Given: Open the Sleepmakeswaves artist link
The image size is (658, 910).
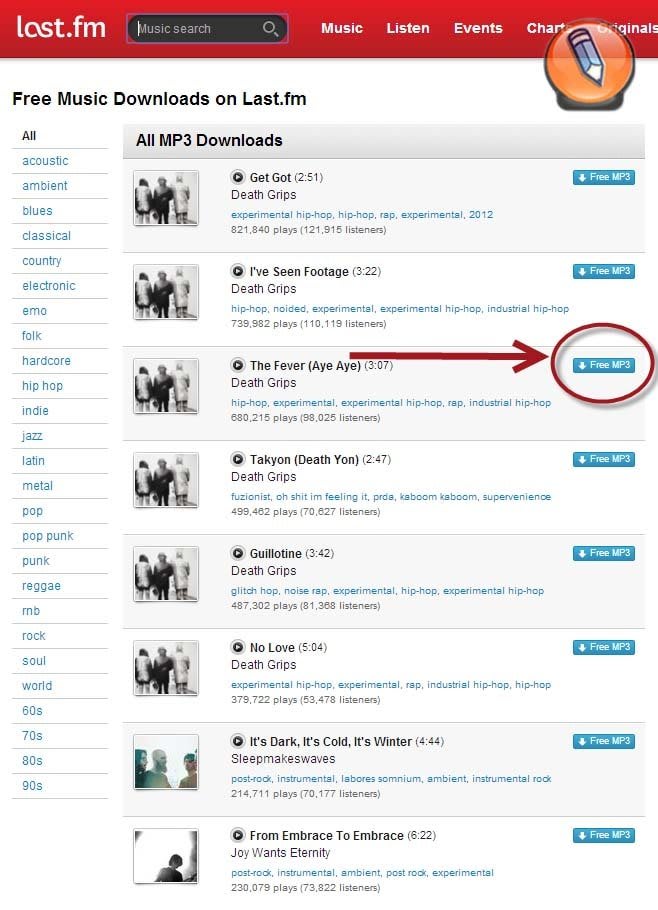Looking at the screenshot, I should pyautogui.click(x=283, y=759).
